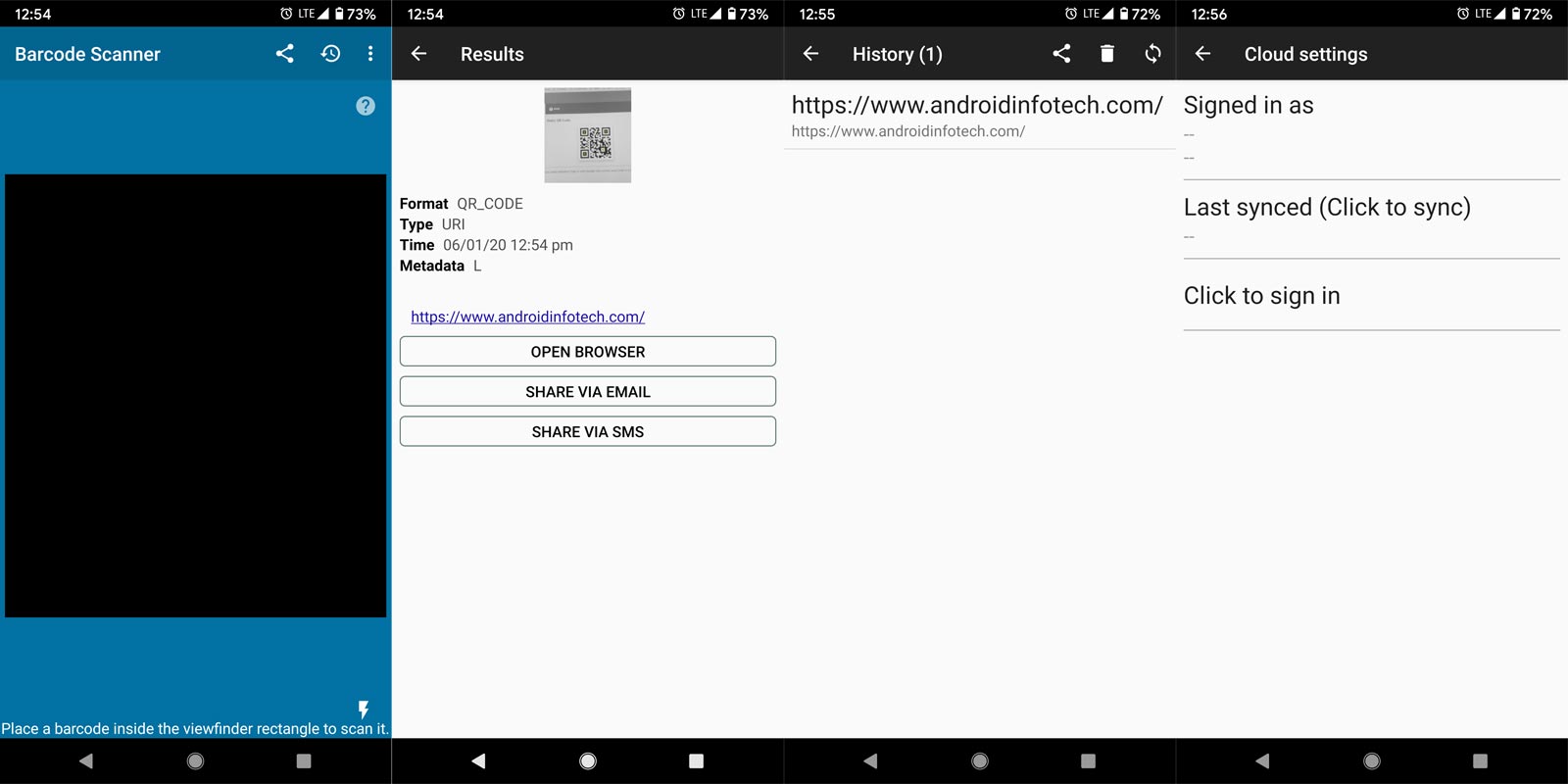Viewport: 1568px width, 784px height.
Task: Tap the 'Barcode Scanner' app title
Action: click(x=87, y=54)
